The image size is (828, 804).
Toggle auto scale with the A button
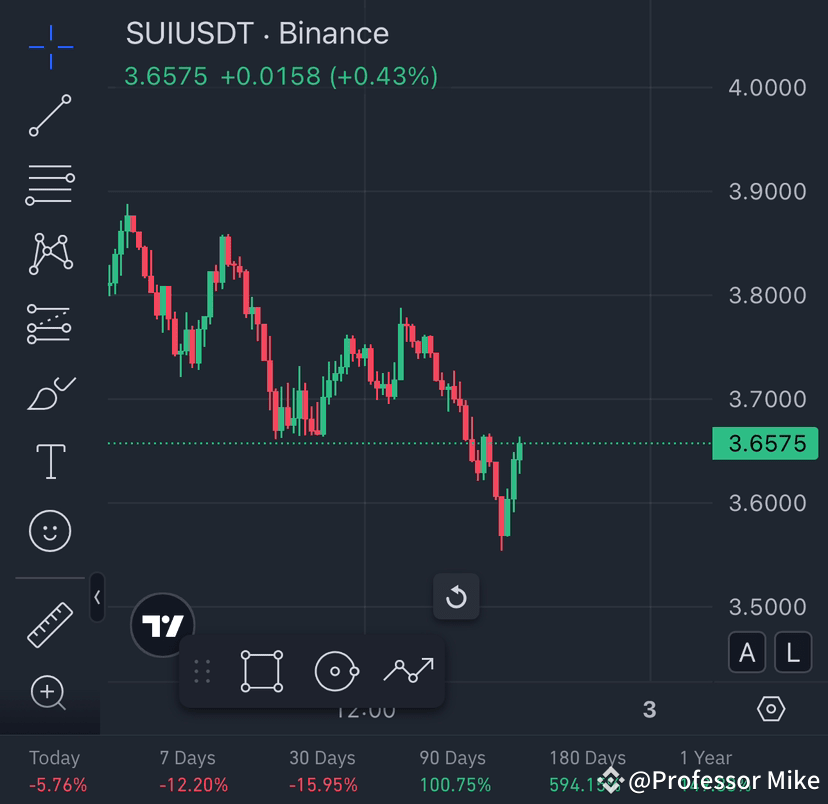coord(747,652)
